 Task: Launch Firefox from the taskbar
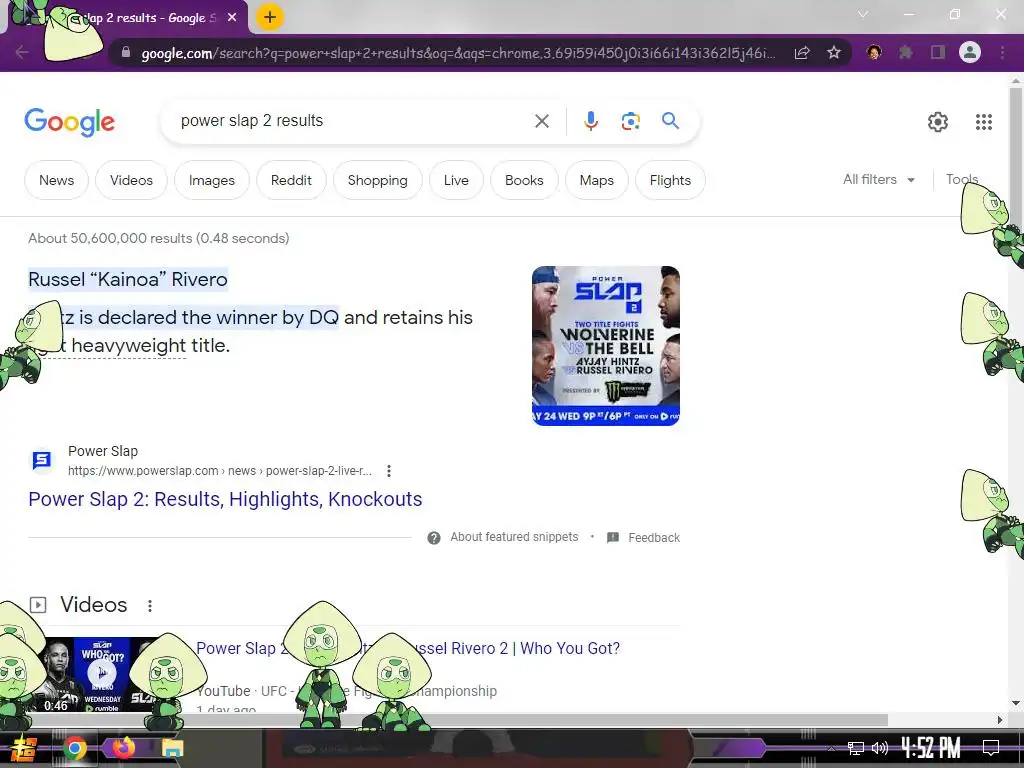pos(123,747)
